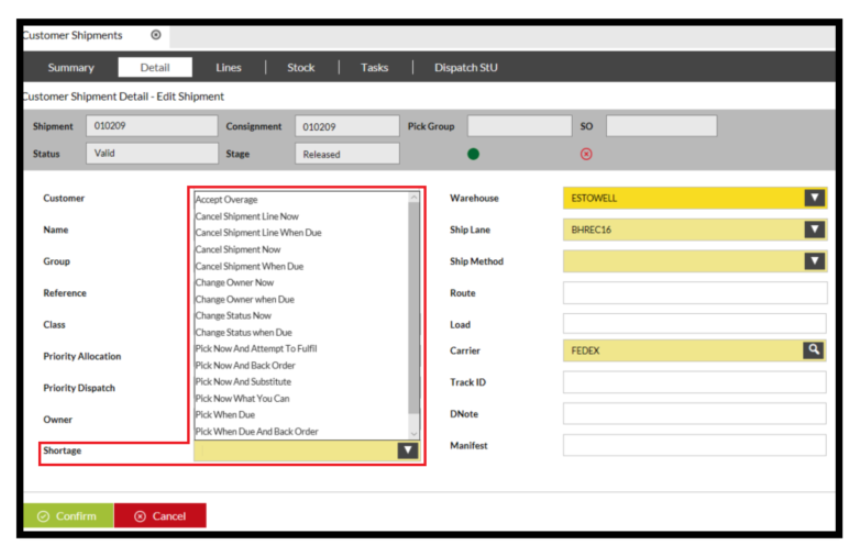The width and height of the screenshot is (851, 550).
Task: Switch to the Summary tab
Action: (71, 68)
